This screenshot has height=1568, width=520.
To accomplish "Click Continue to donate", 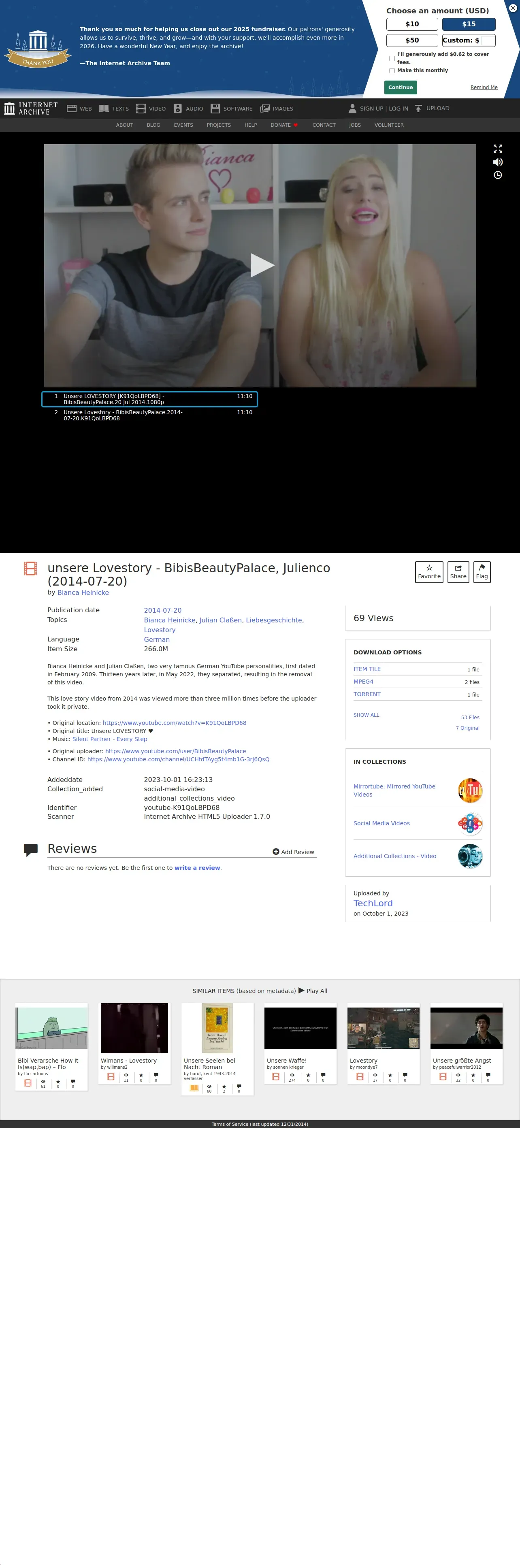I will tap(401, 87).
